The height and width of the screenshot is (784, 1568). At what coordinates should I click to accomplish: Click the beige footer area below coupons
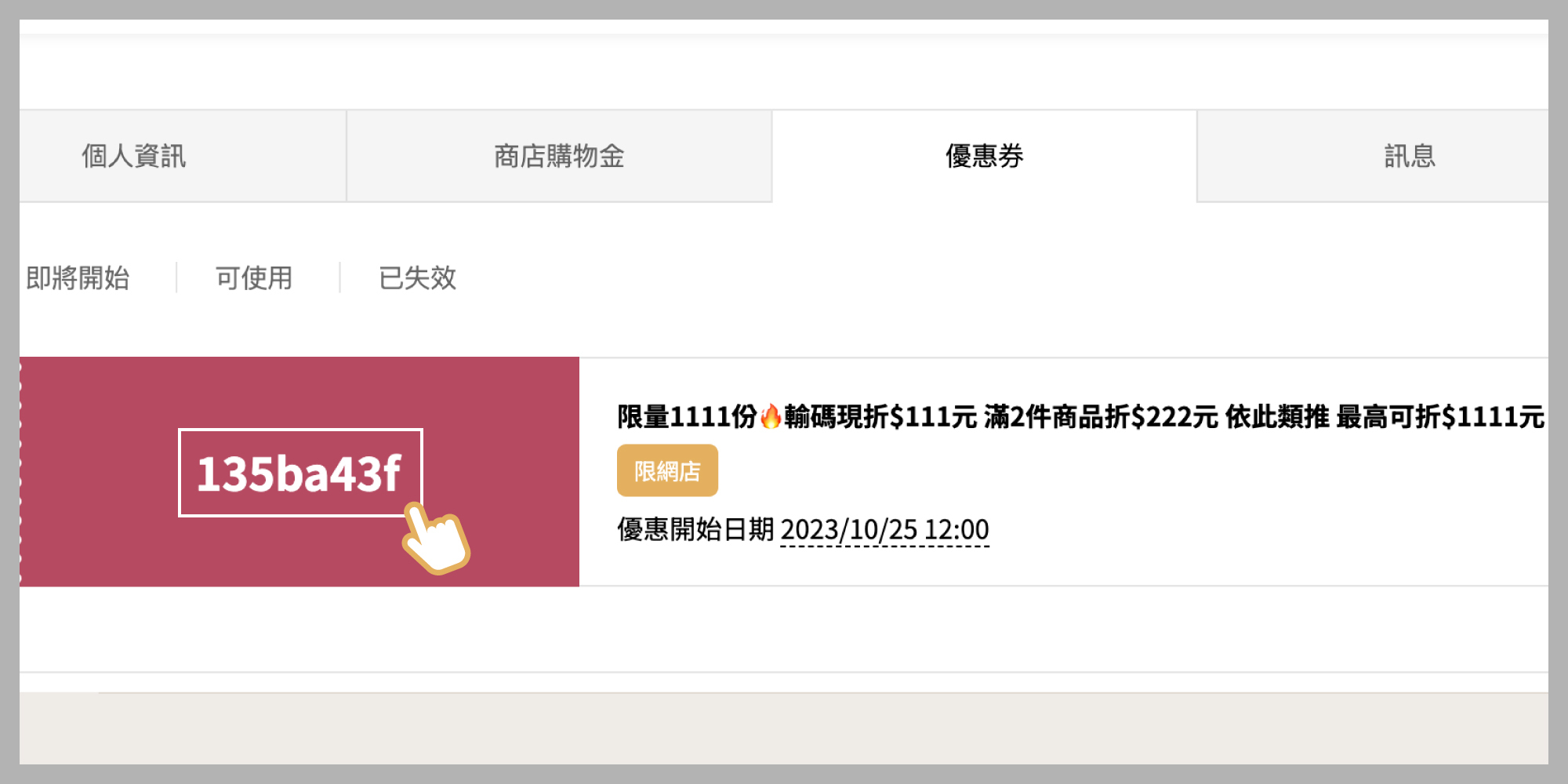point(784,728)
